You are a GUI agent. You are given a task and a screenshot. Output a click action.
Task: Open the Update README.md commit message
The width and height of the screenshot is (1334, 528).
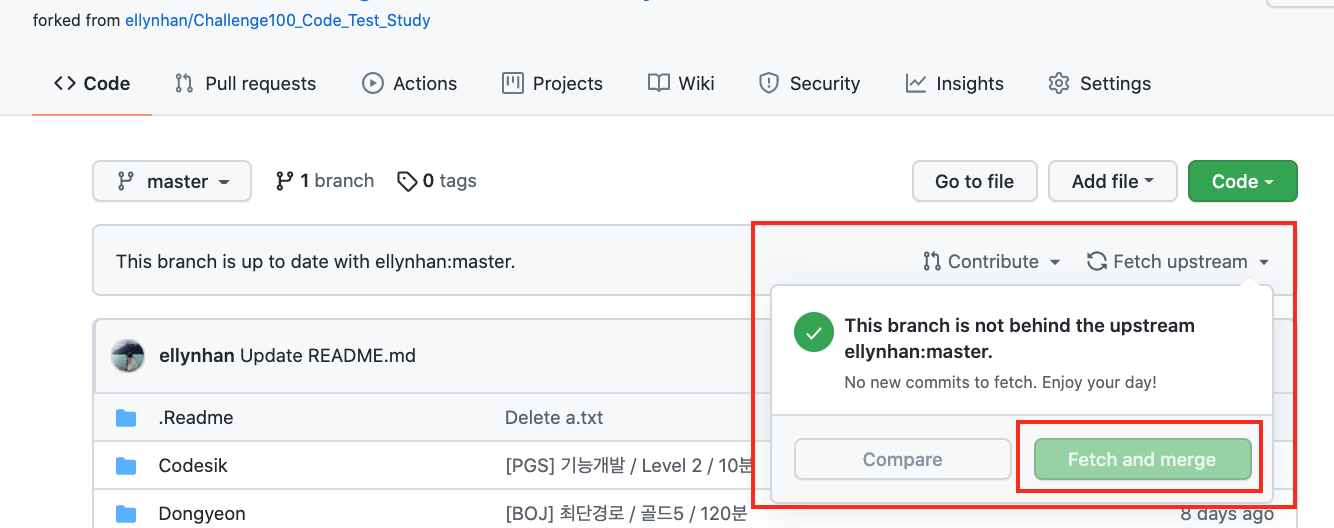coord(328,355)
